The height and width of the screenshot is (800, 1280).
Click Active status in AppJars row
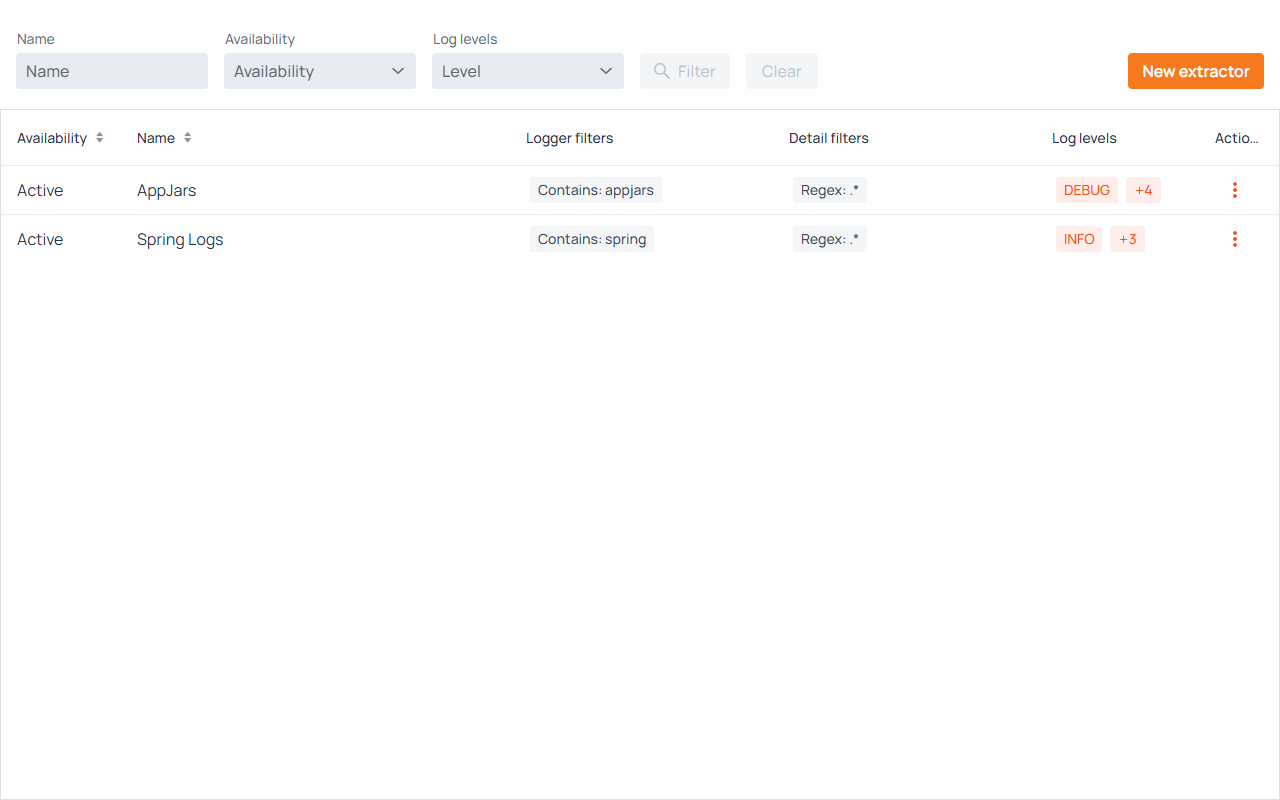(40, 190)
